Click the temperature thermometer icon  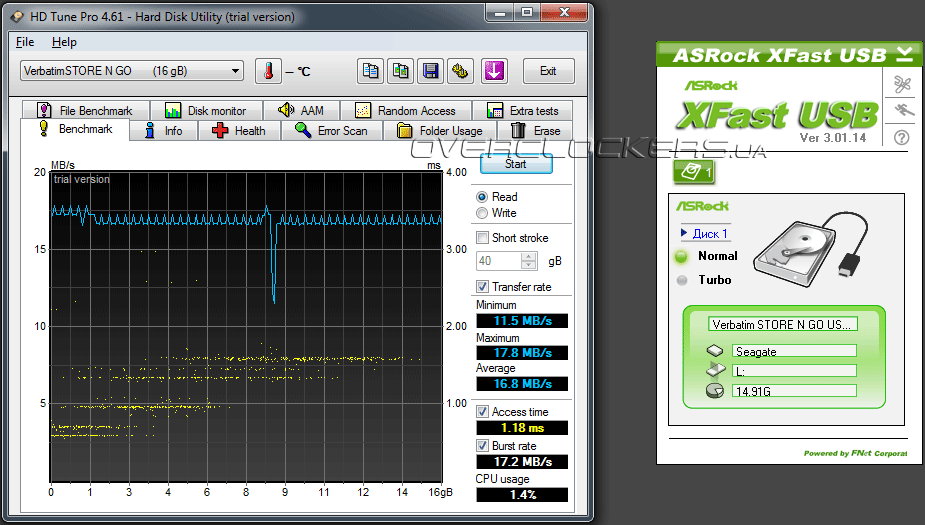pyautogui.click(x=268, y=71)
